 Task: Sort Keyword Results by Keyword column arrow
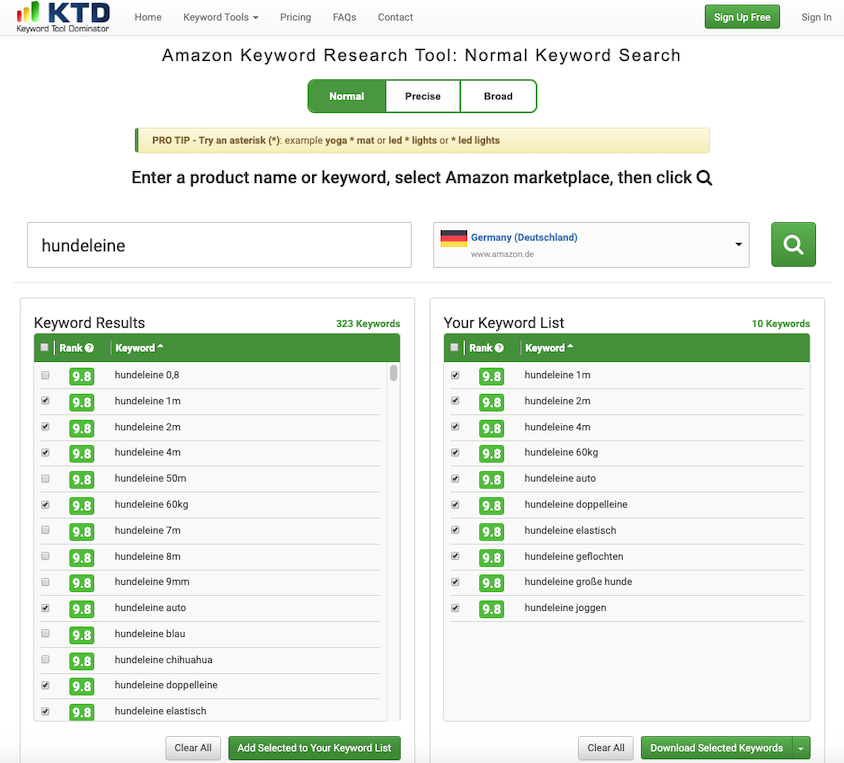tap(161, 348)
